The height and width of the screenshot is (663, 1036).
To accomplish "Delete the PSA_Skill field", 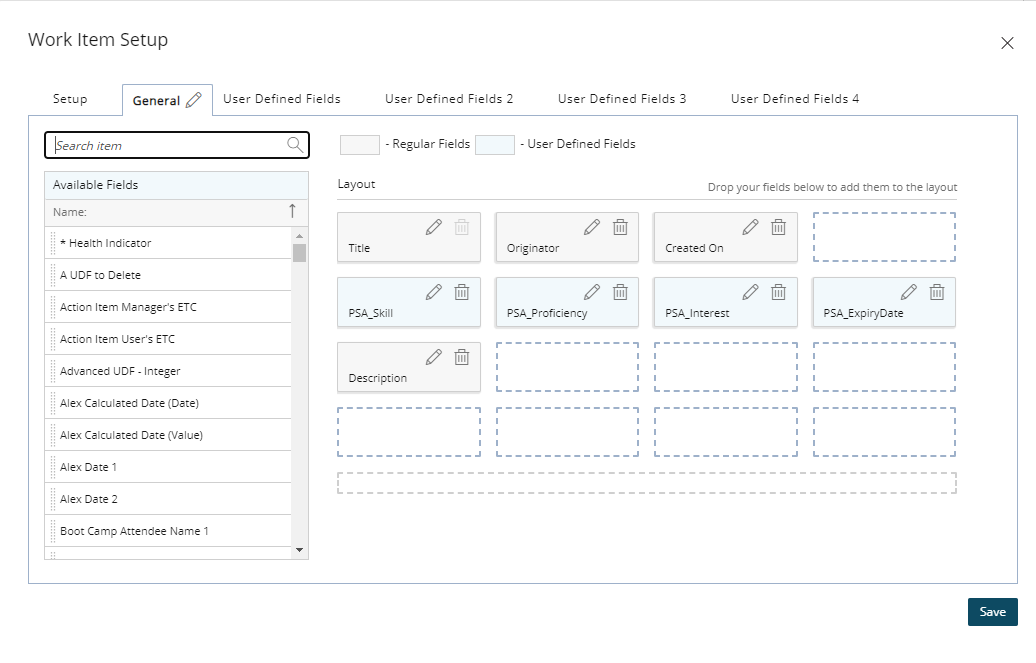I will 462,292.
